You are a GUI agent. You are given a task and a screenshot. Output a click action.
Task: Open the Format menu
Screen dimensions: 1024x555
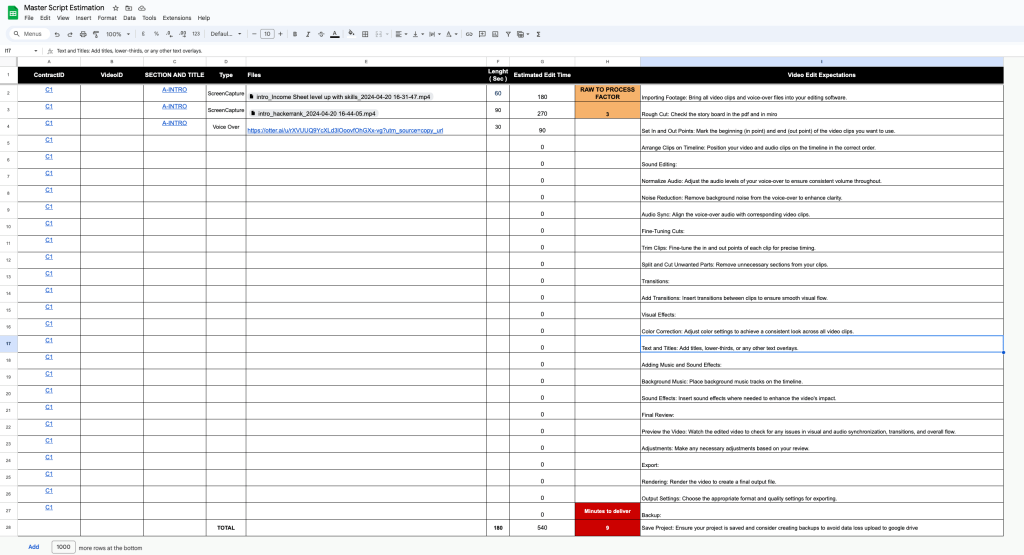coord(107,18)
